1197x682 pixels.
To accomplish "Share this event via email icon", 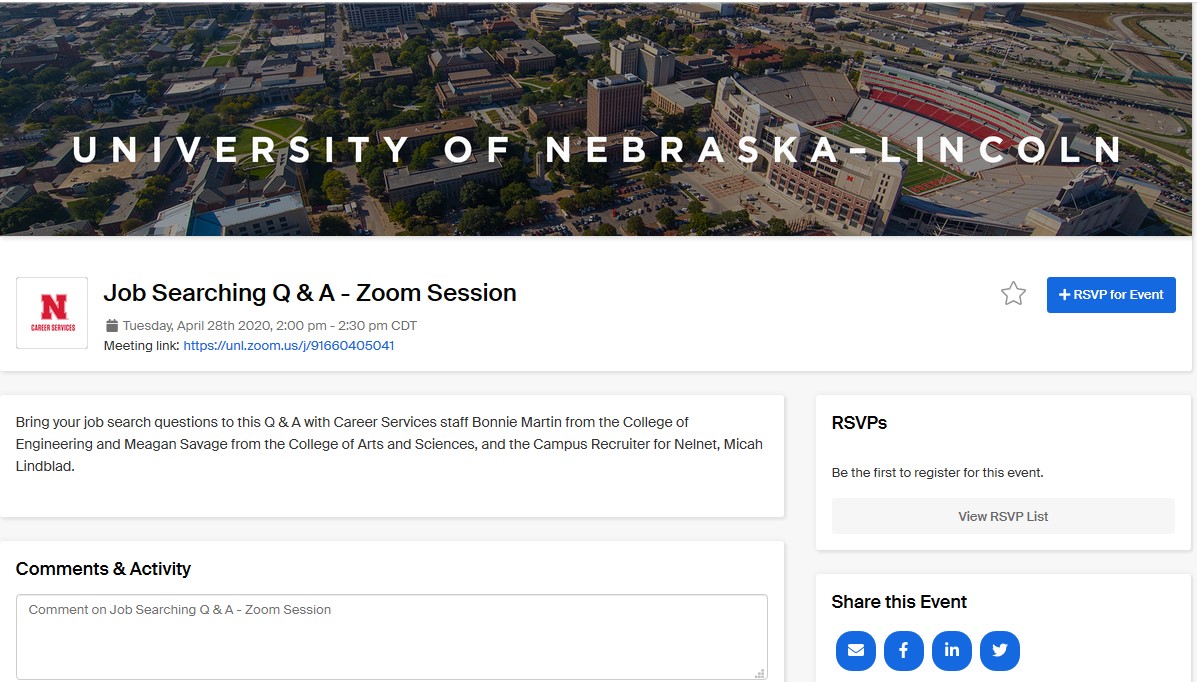I will click(856, 650).
